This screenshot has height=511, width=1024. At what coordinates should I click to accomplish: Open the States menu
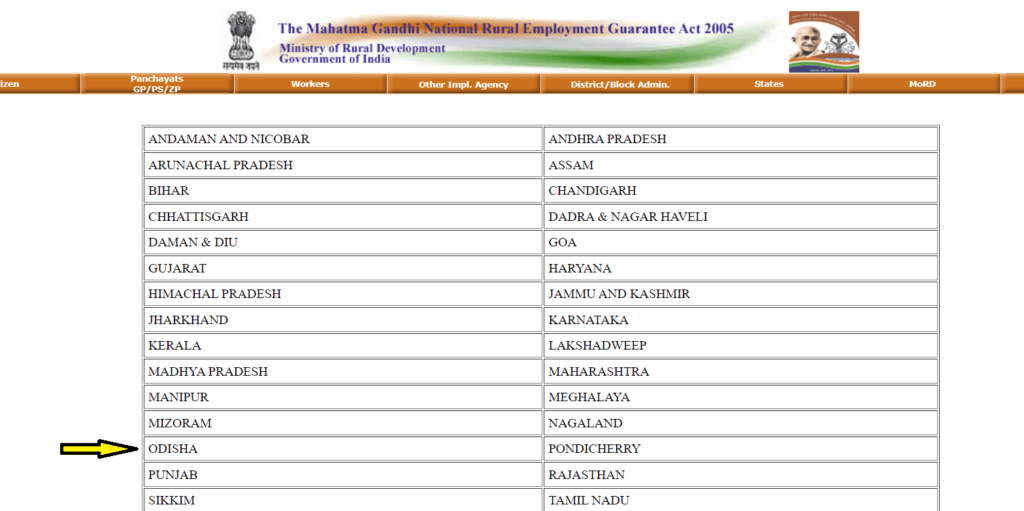tap(771, 84)
